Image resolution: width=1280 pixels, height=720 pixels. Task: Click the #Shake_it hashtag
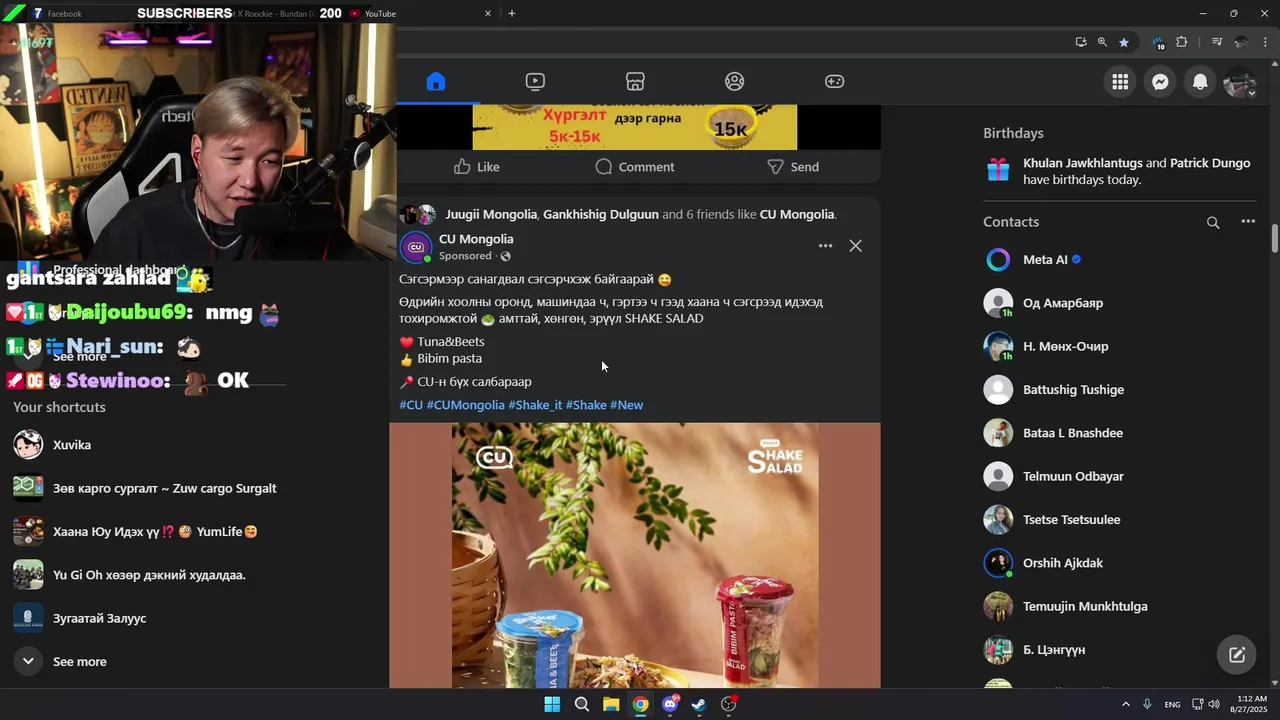click(535, 405)
